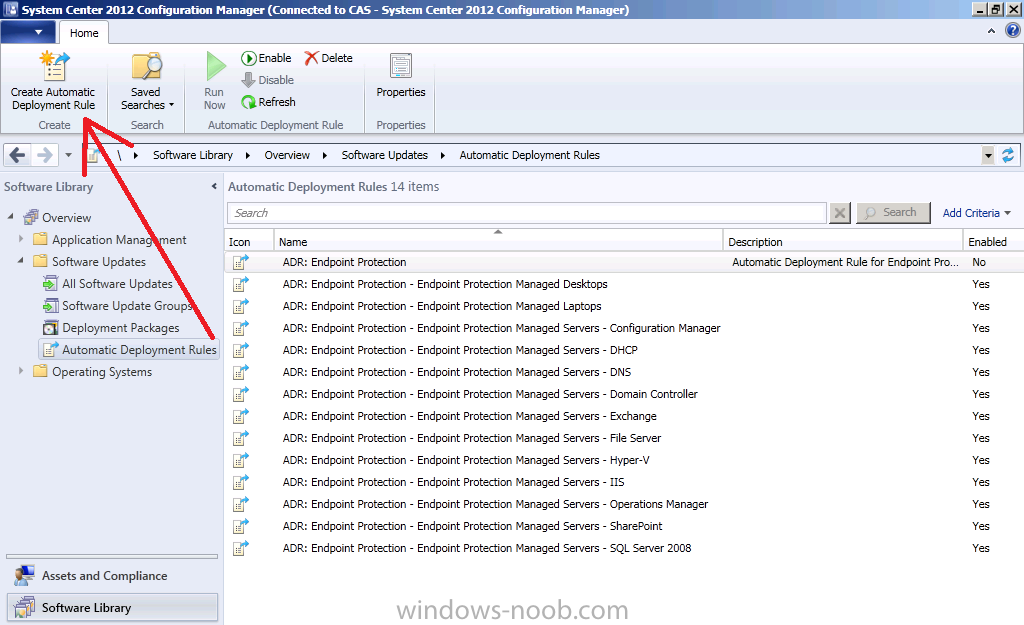The width and height of the screenshot is (1024, 625).
Task: Sort by the Description column header
Action: [x=842, y=242]
